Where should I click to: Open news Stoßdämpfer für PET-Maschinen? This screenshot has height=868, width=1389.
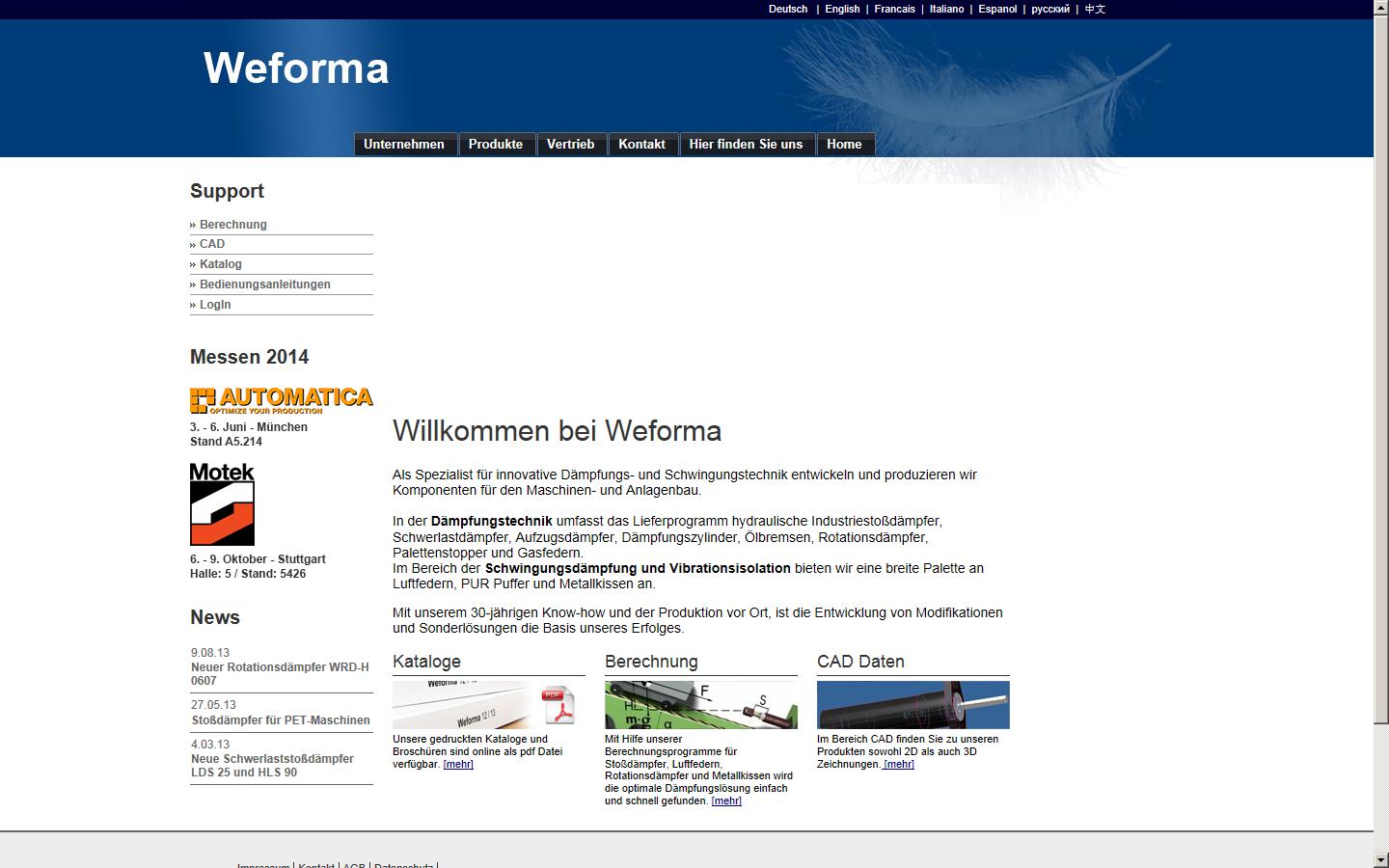281,720
